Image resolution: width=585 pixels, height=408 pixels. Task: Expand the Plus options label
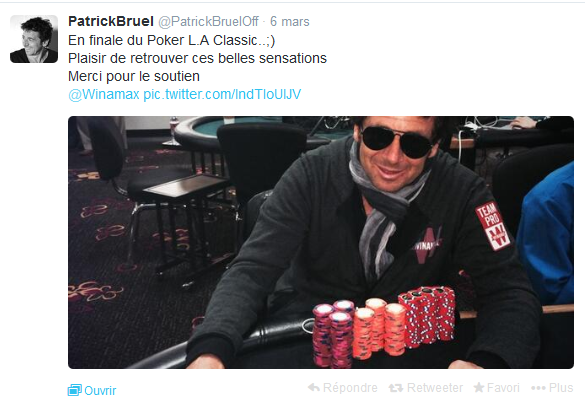click(x=561, y=388)
